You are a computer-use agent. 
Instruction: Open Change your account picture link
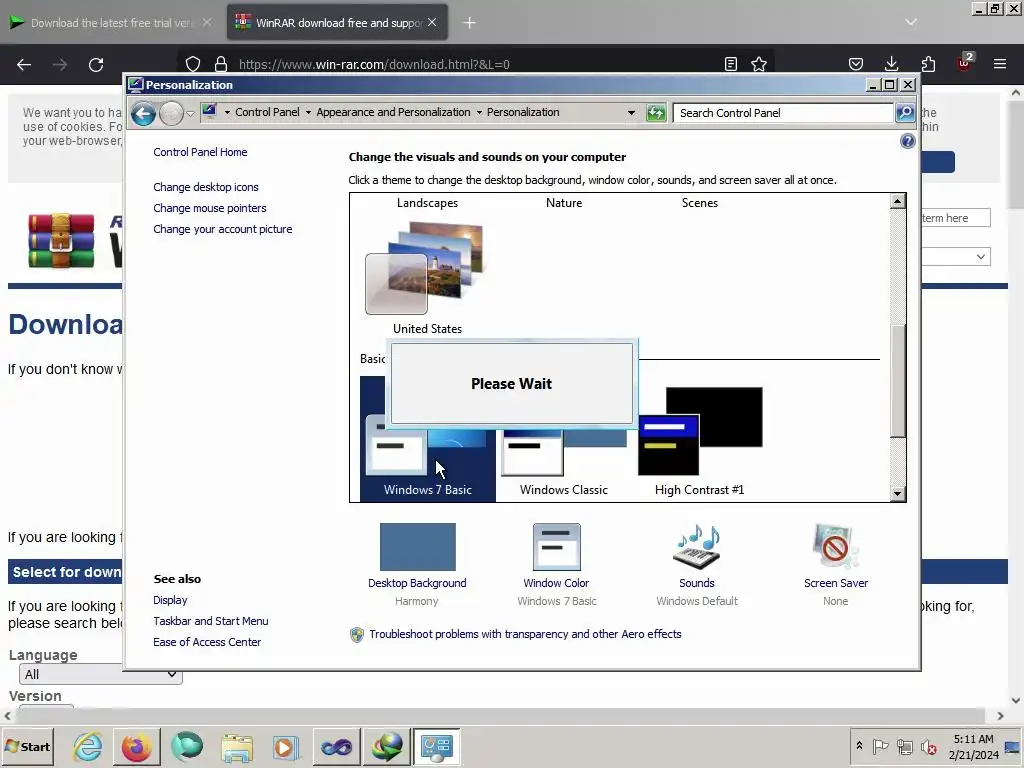[223, 229]
